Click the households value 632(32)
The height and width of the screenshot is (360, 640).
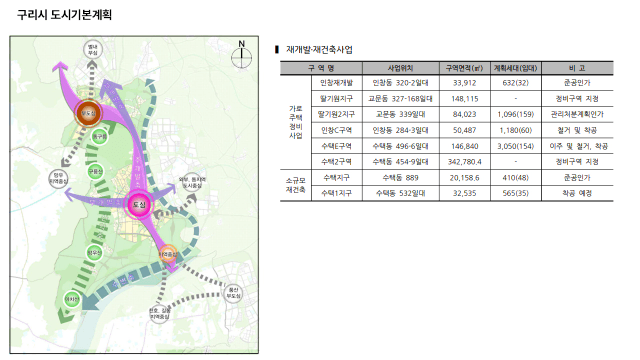[516, 83]
